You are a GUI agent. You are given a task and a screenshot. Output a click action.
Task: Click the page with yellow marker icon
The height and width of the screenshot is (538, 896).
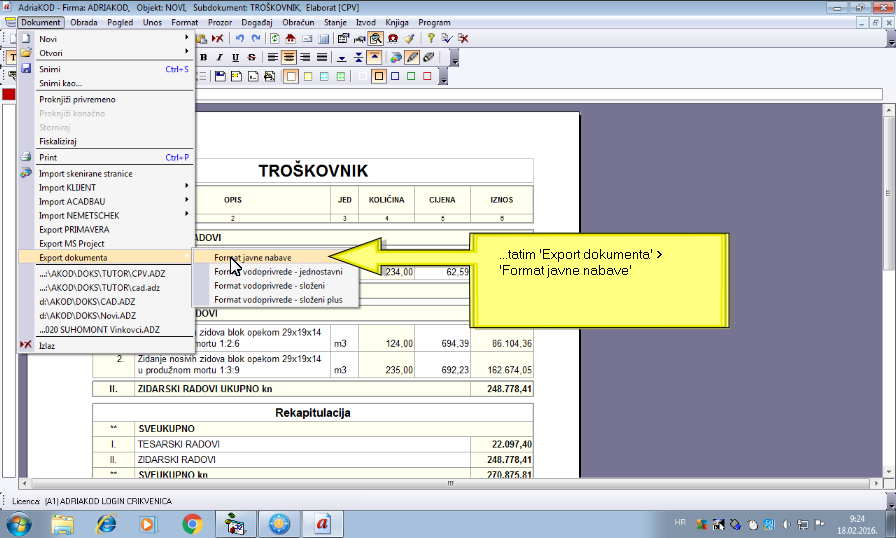point(236,76)
